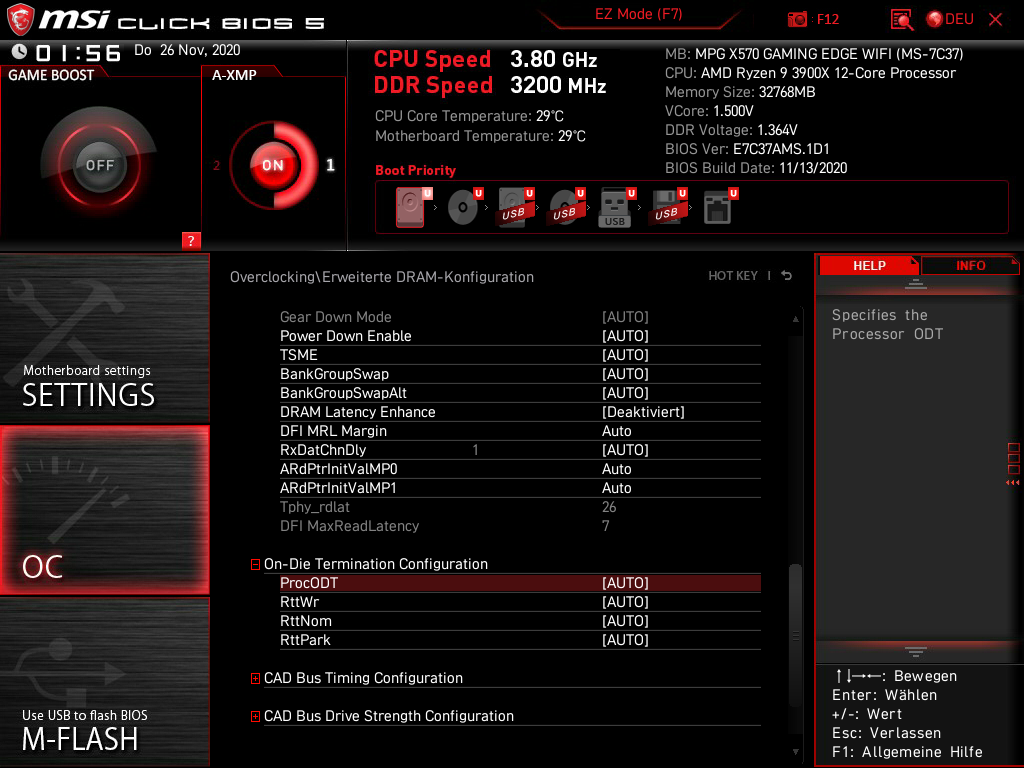This screenshot has height=768, width=1024.
Task: Click the clock icon beside the time
Action: [x=20, y=52]
